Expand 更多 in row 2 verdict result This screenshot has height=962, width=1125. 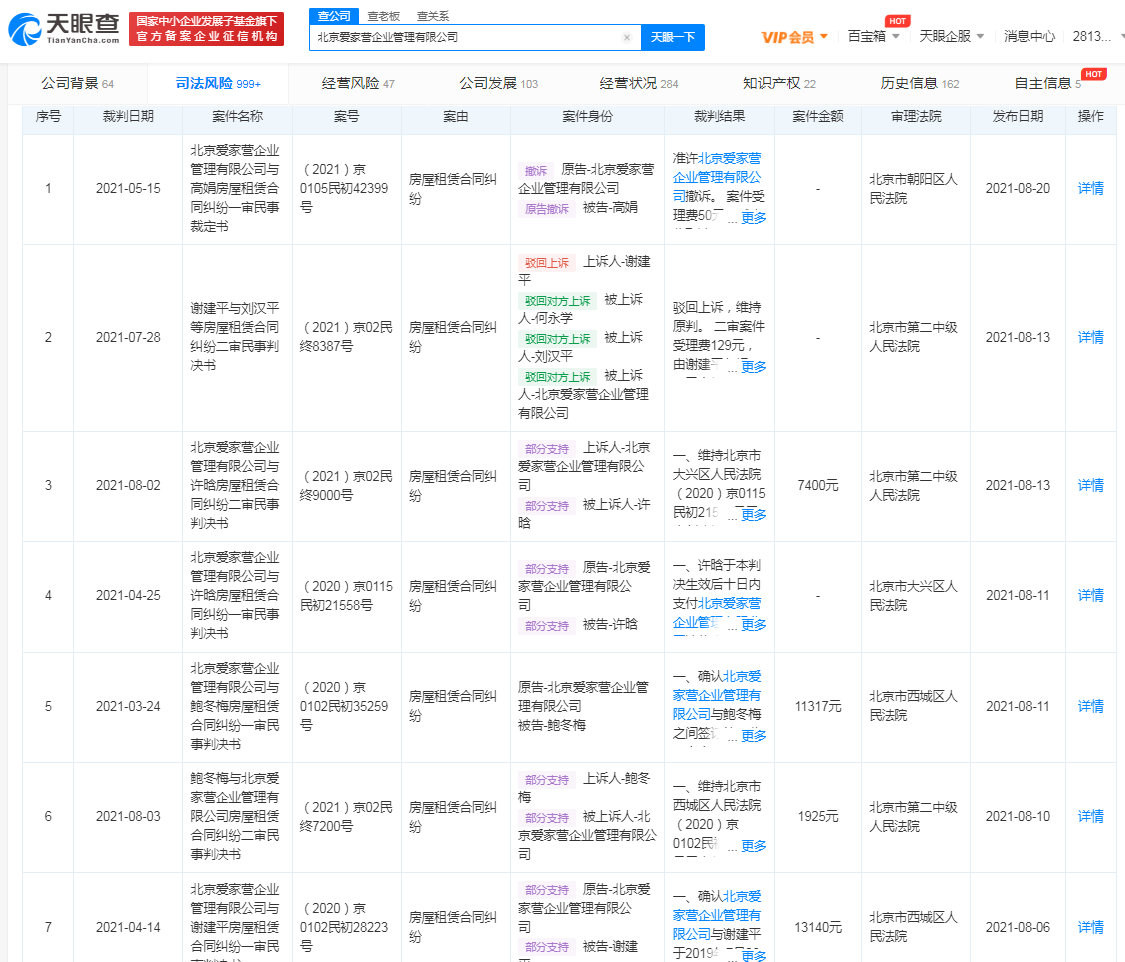point(753,367)
